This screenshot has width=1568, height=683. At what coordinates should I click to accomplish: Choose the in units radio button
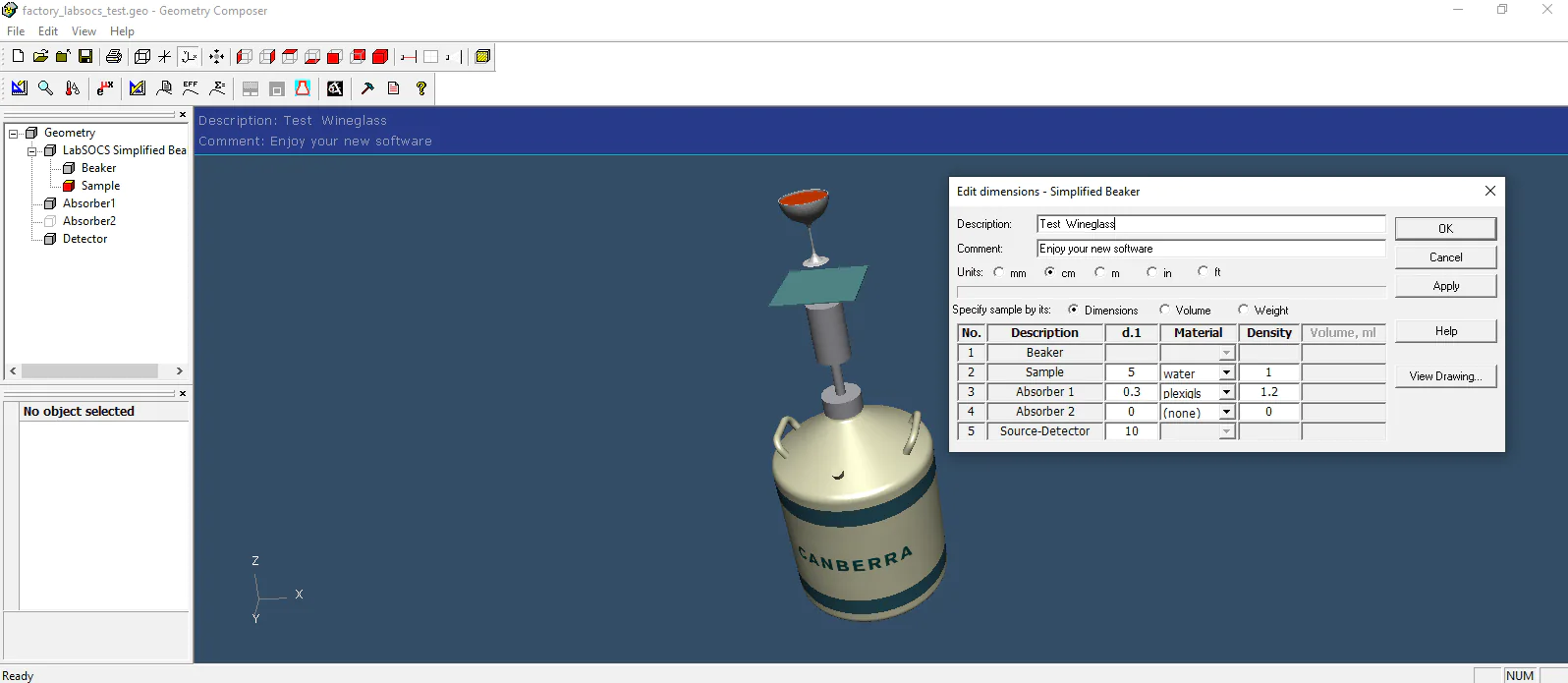click(1151, 272)
